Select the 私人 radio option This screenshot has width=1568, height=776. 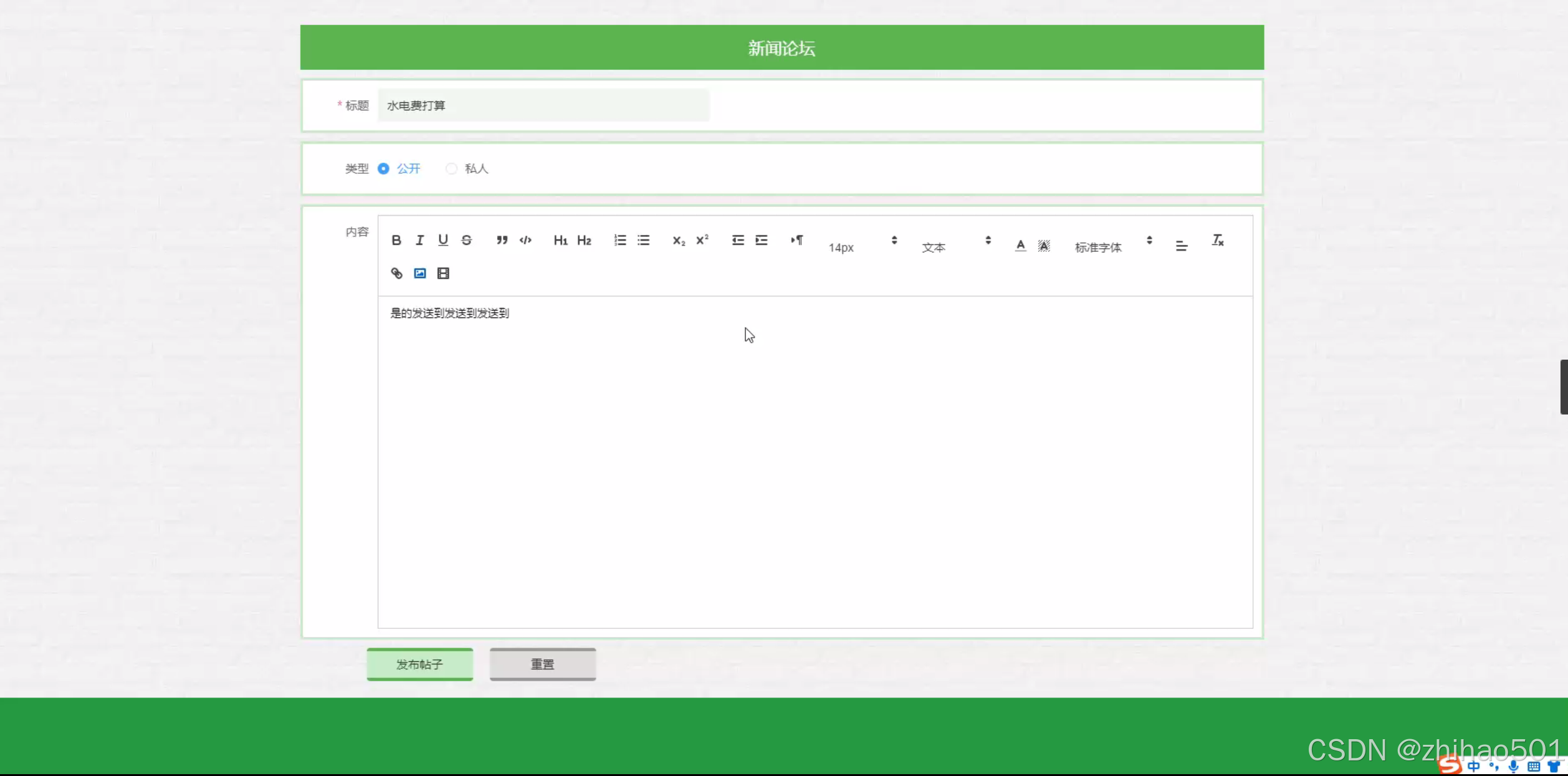[452, 168]
